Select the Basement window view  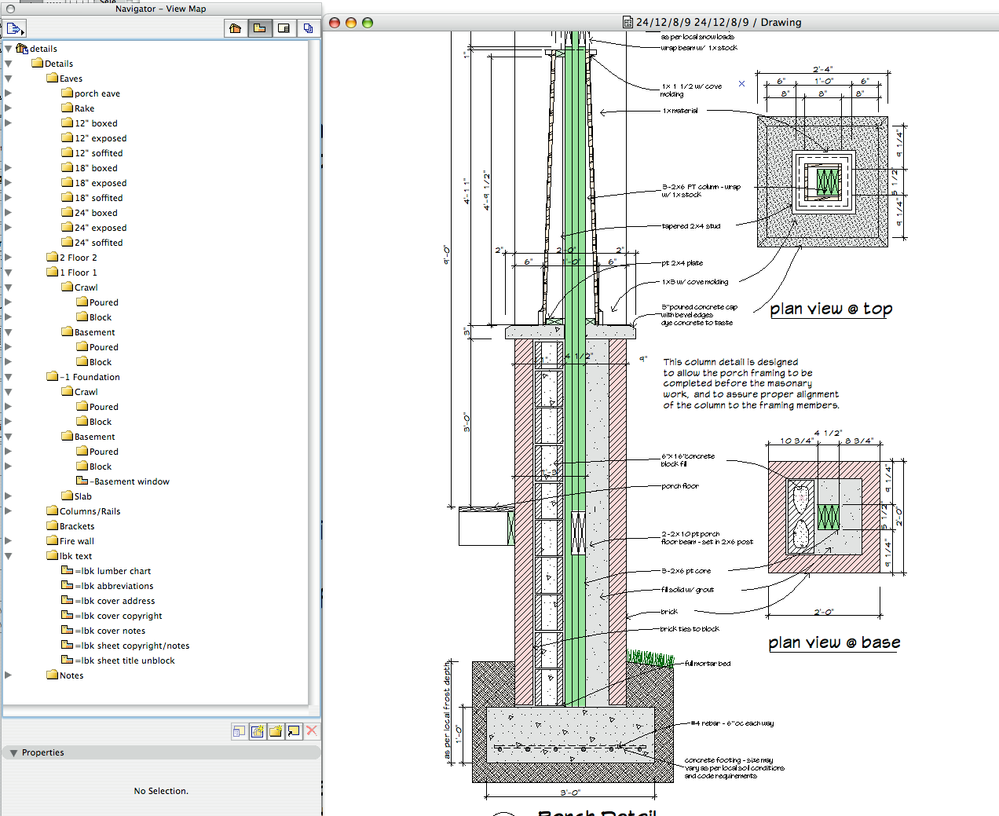click(x=130, y=481)
